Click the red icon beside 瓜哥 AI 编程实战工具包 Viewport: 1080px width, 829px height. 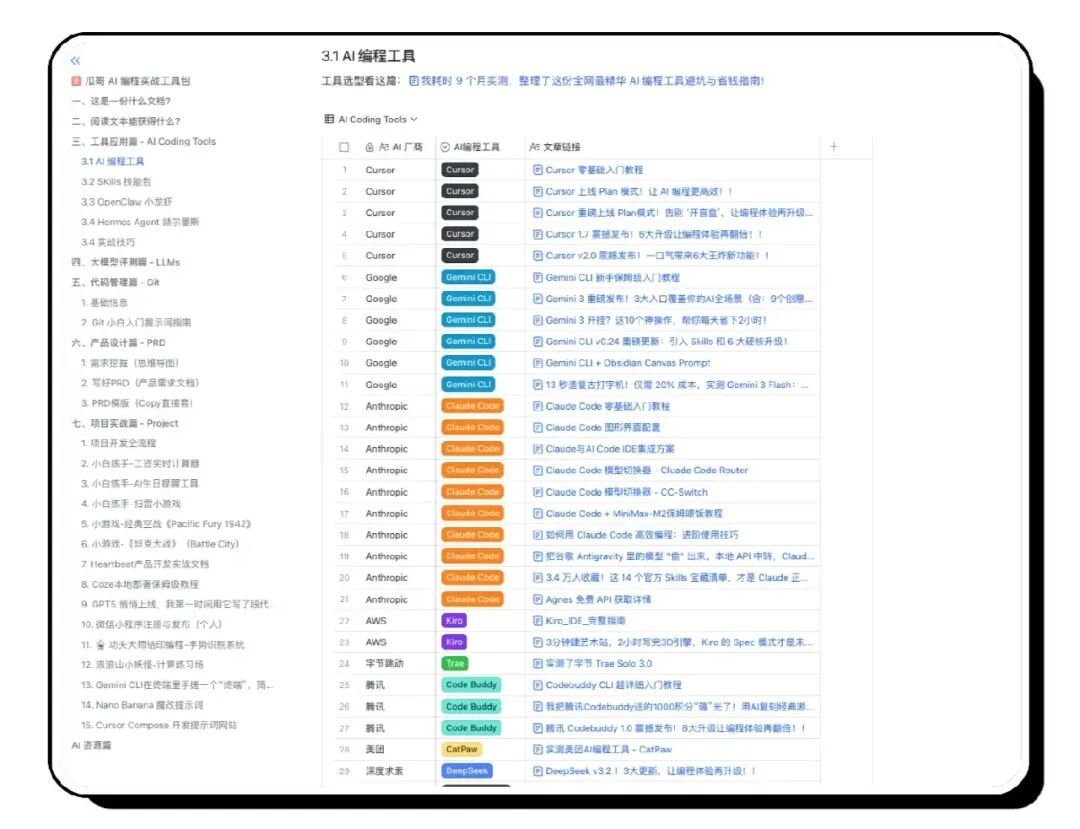coord(76,81)
